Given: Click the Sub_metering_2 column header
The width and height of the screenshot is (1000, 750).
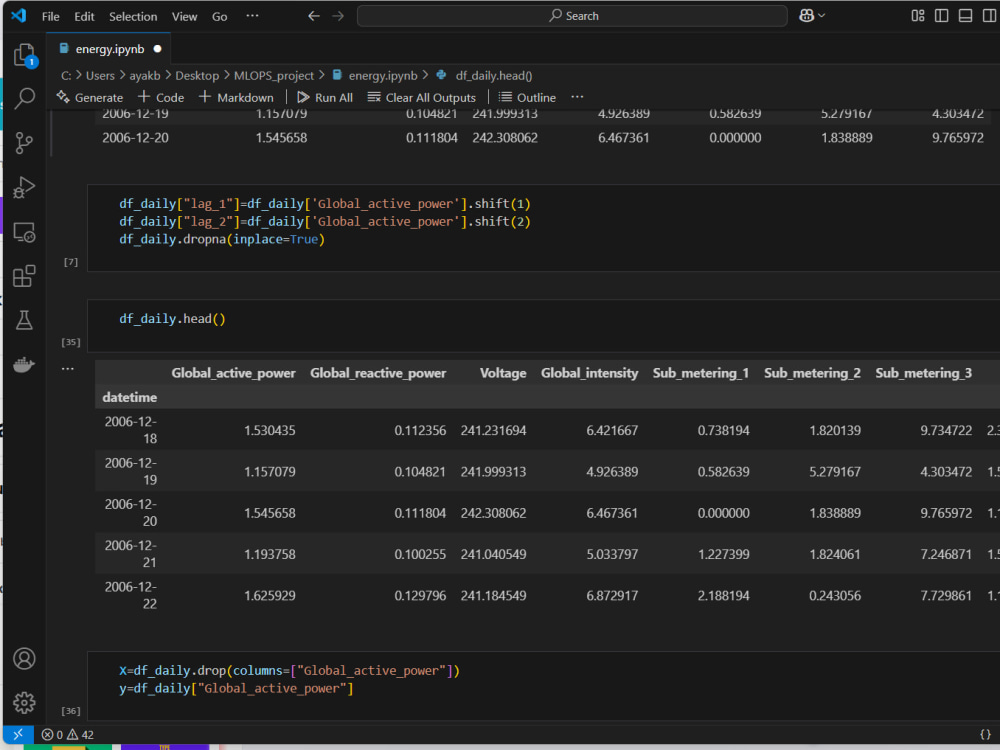Looking at the screenshot, I should 812,373.
